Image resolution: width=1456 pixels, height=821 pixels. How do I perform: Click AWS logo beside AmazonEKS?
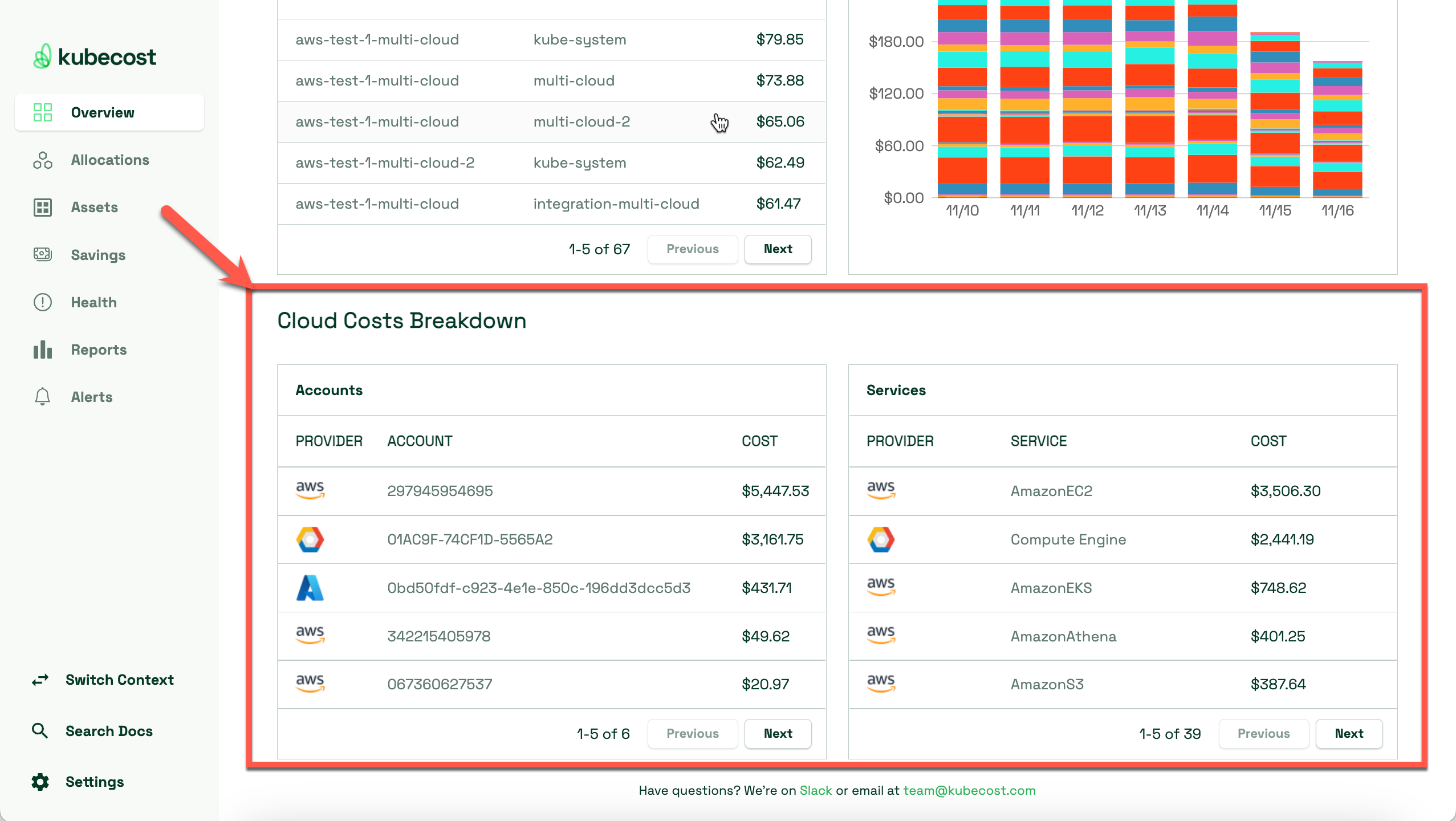click(x=881, y=587)
